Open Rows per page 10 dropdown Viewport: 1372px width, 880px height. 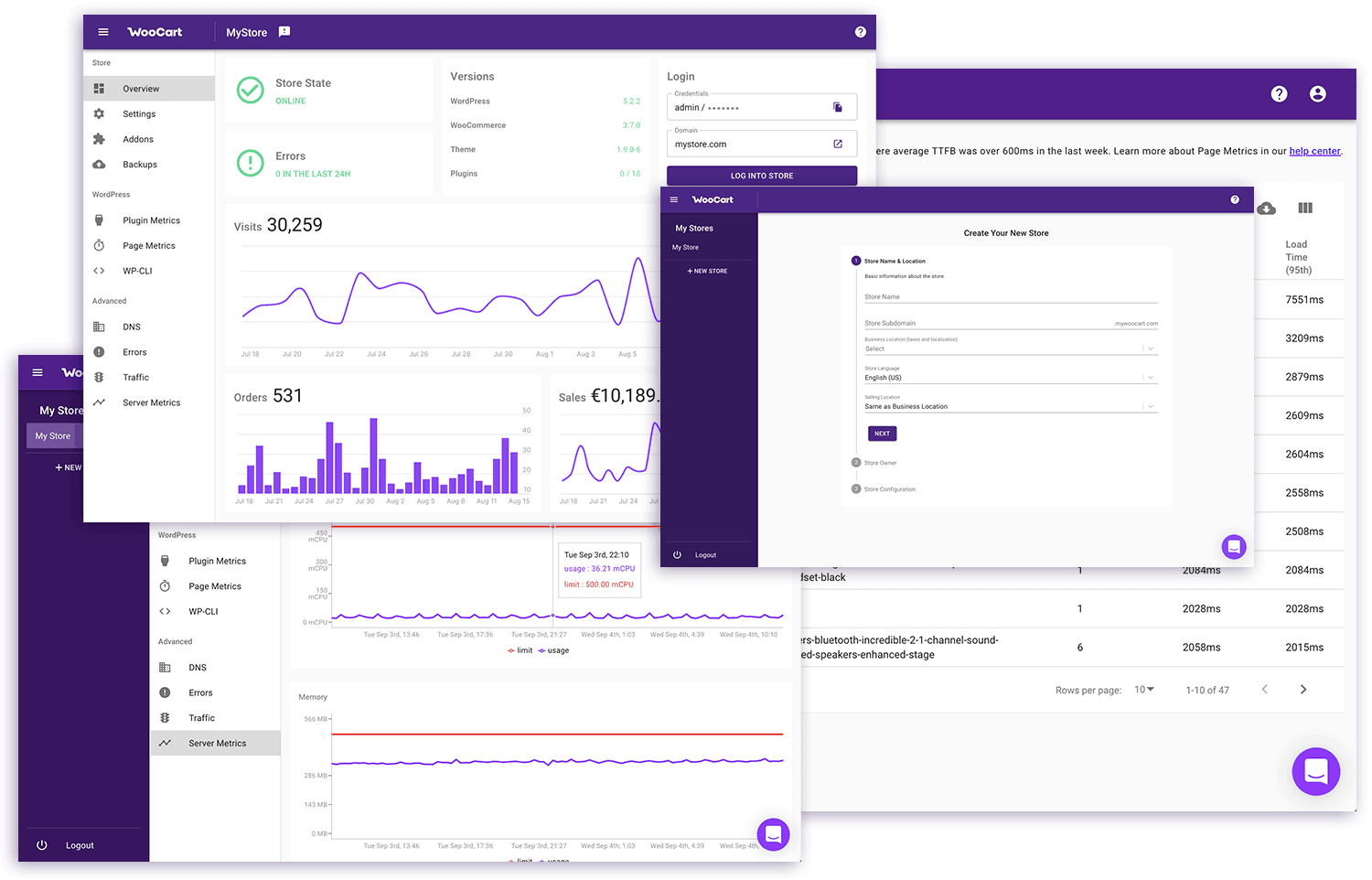coord(1144,690)
